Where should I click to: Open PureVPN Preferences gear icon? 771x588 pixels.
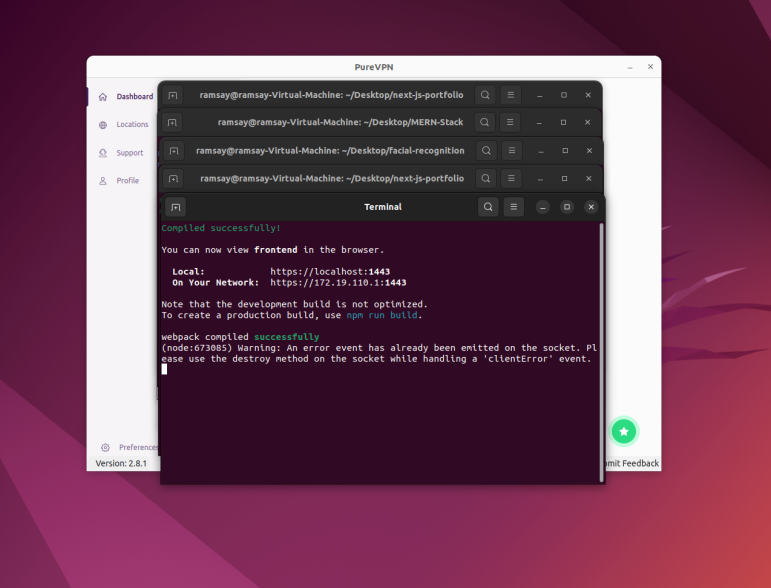point(105,447)
